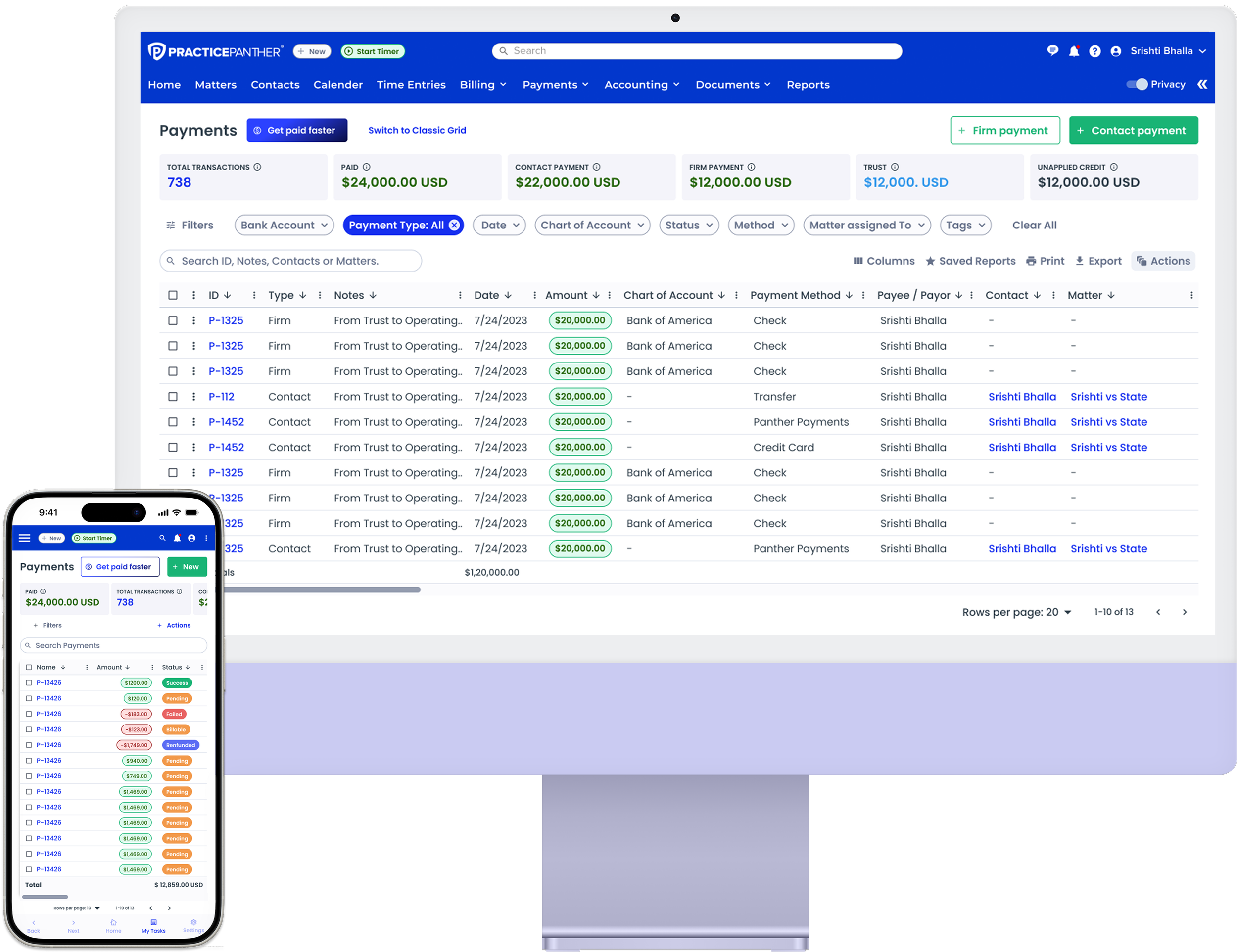
Task: Click the Contact payment button
Action: click(1134, 130)
